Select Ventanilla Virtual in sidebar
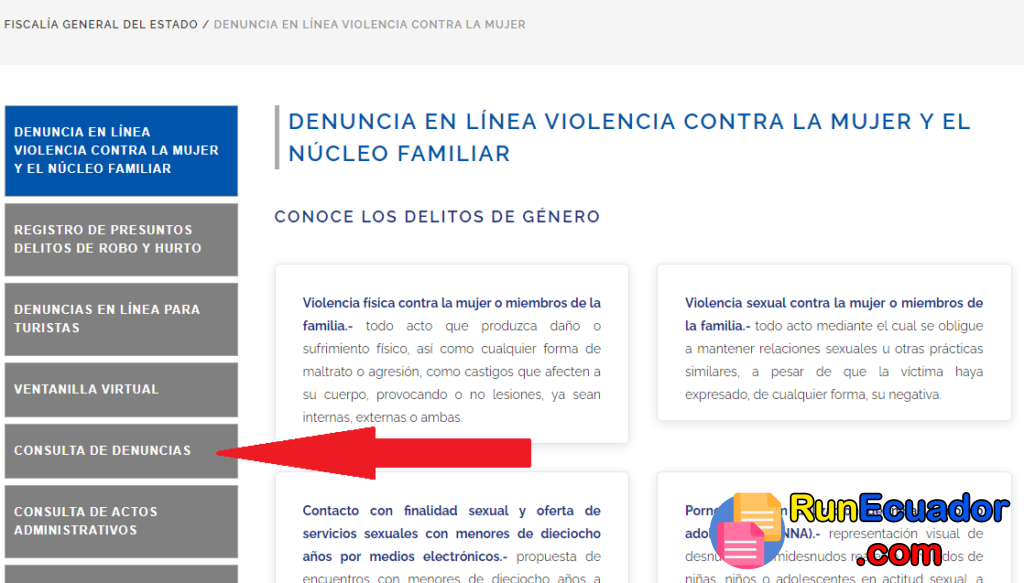 (121, 390)
